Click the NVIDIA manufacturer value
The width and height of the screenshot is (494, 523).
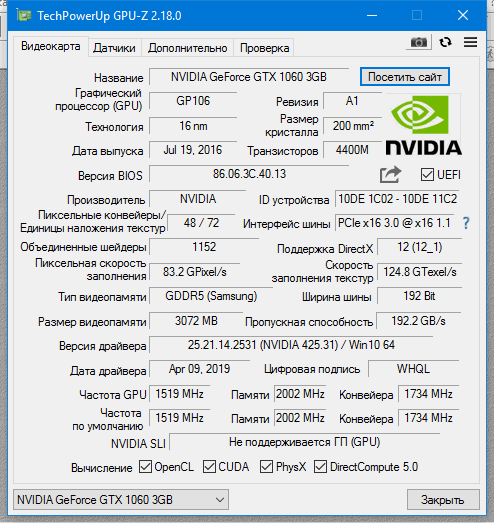pos(197,199)
